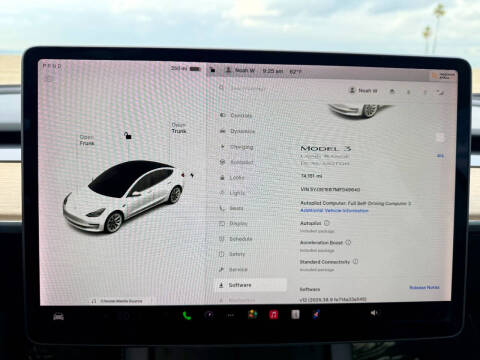Open the Autopilot menu
480x360 pixels.
coord(237,162)
